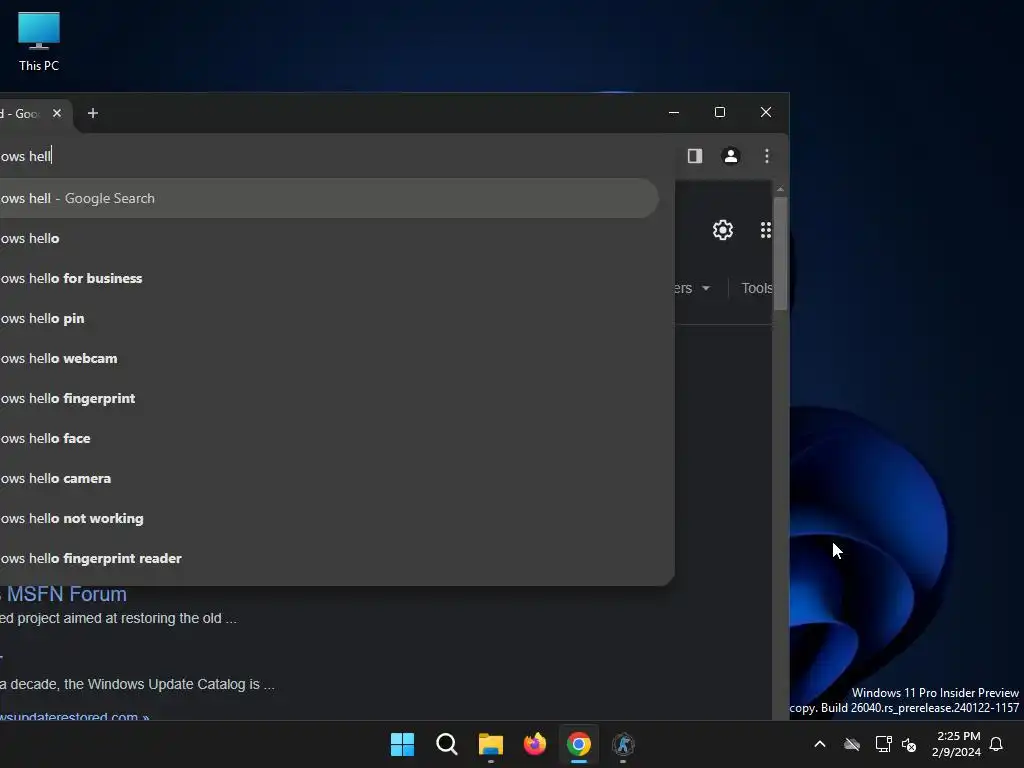Open Google quick settings gear

coord(723,230)
